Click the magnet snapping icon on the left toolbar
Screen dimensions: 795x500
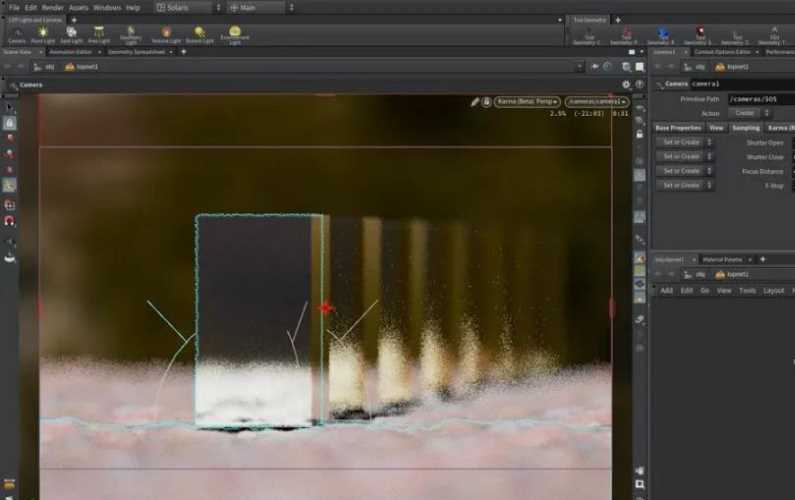pos(9,221)
